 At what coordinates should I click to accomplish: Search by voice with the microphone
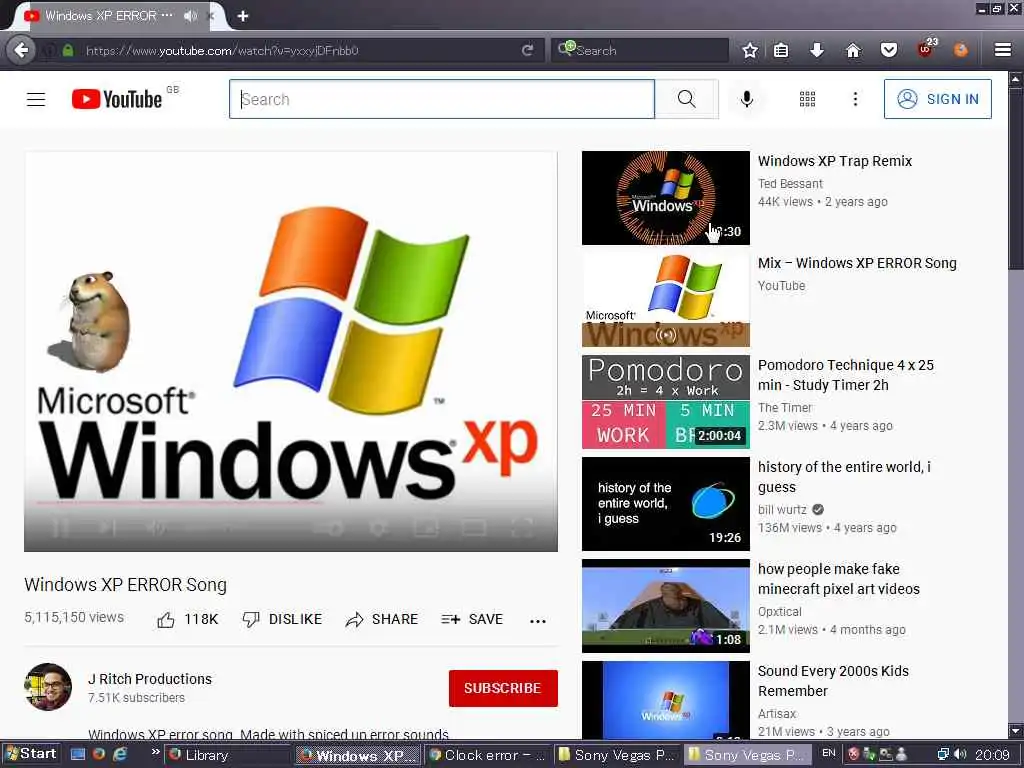pos(746,99)
